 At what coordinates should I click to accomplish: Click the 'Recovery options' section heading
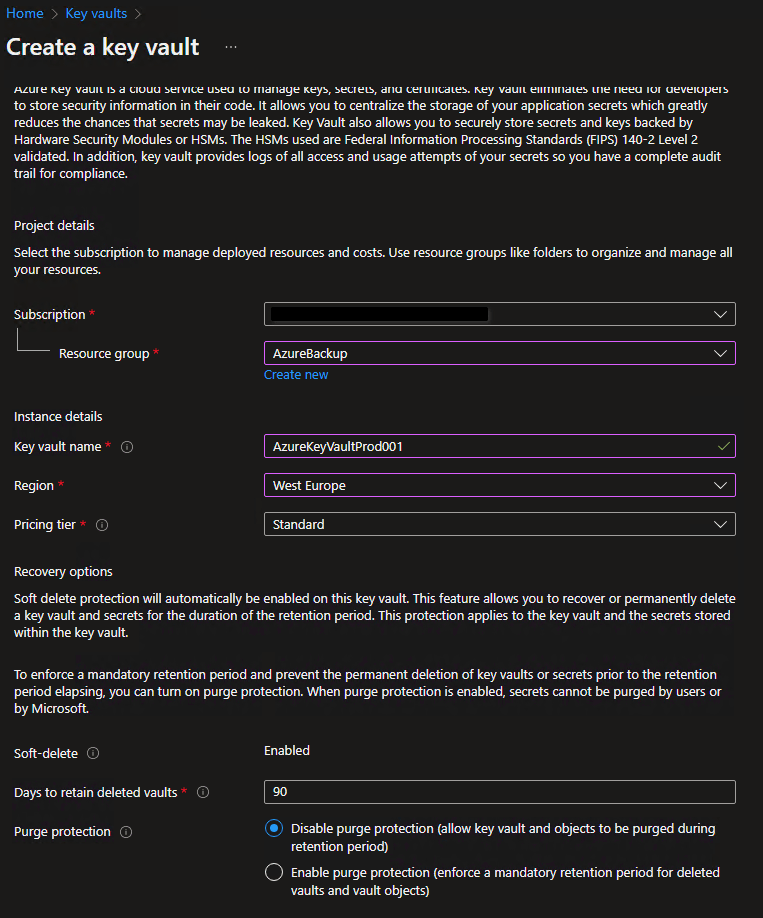click(63, 571)
